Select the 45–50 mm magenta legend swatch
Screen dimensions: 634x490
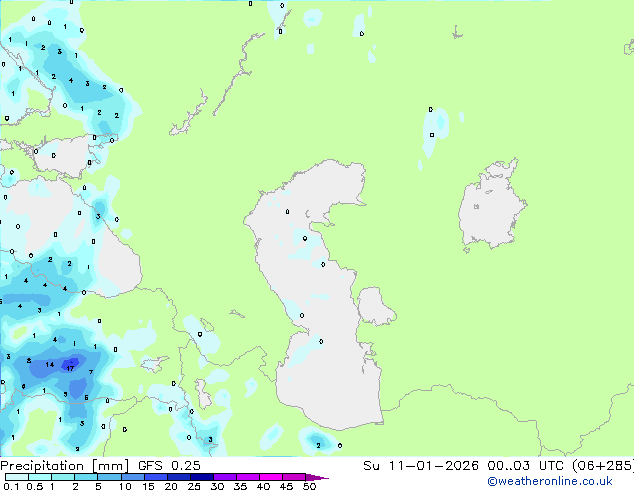point(294,477)
